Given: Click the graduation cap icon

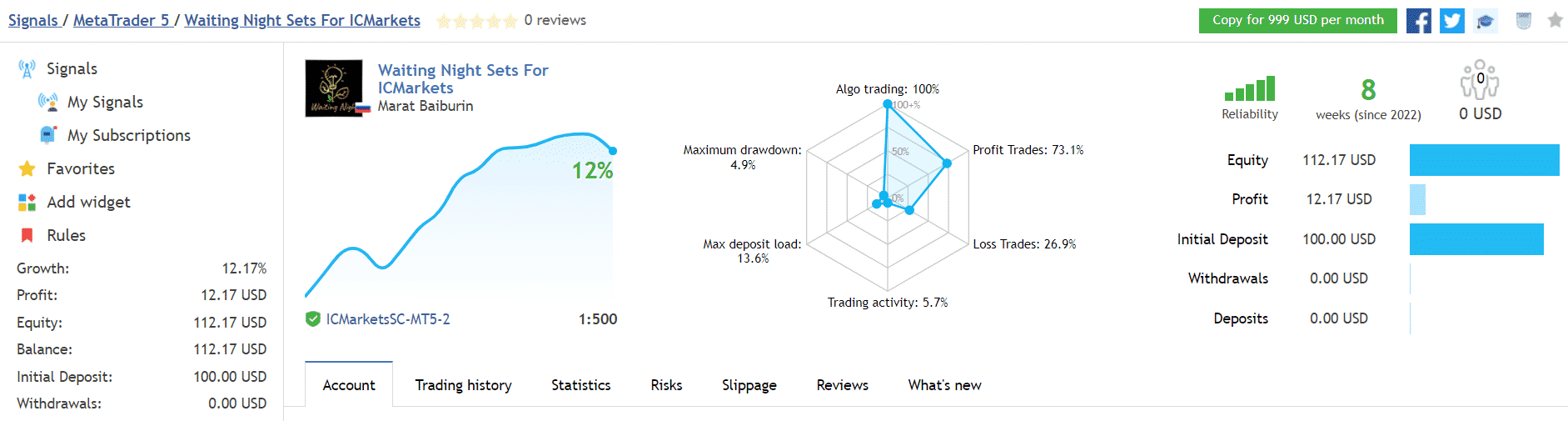Looking at the screenshot, I should pos(1486,21).
